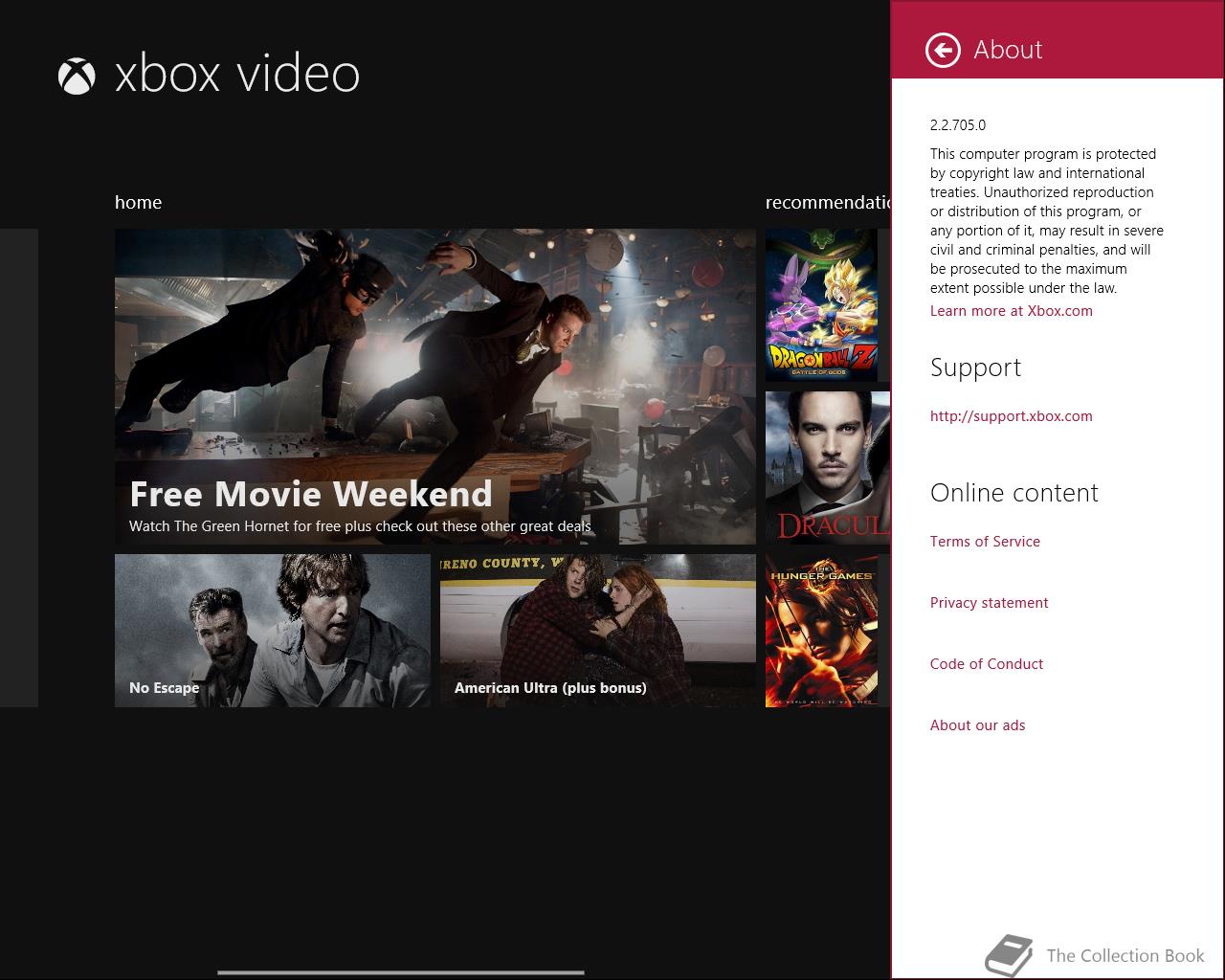This screenshot has height=980, width=1225.
Task: Open Learn more at Xbox.com link
Action: tap(1011, 311)
